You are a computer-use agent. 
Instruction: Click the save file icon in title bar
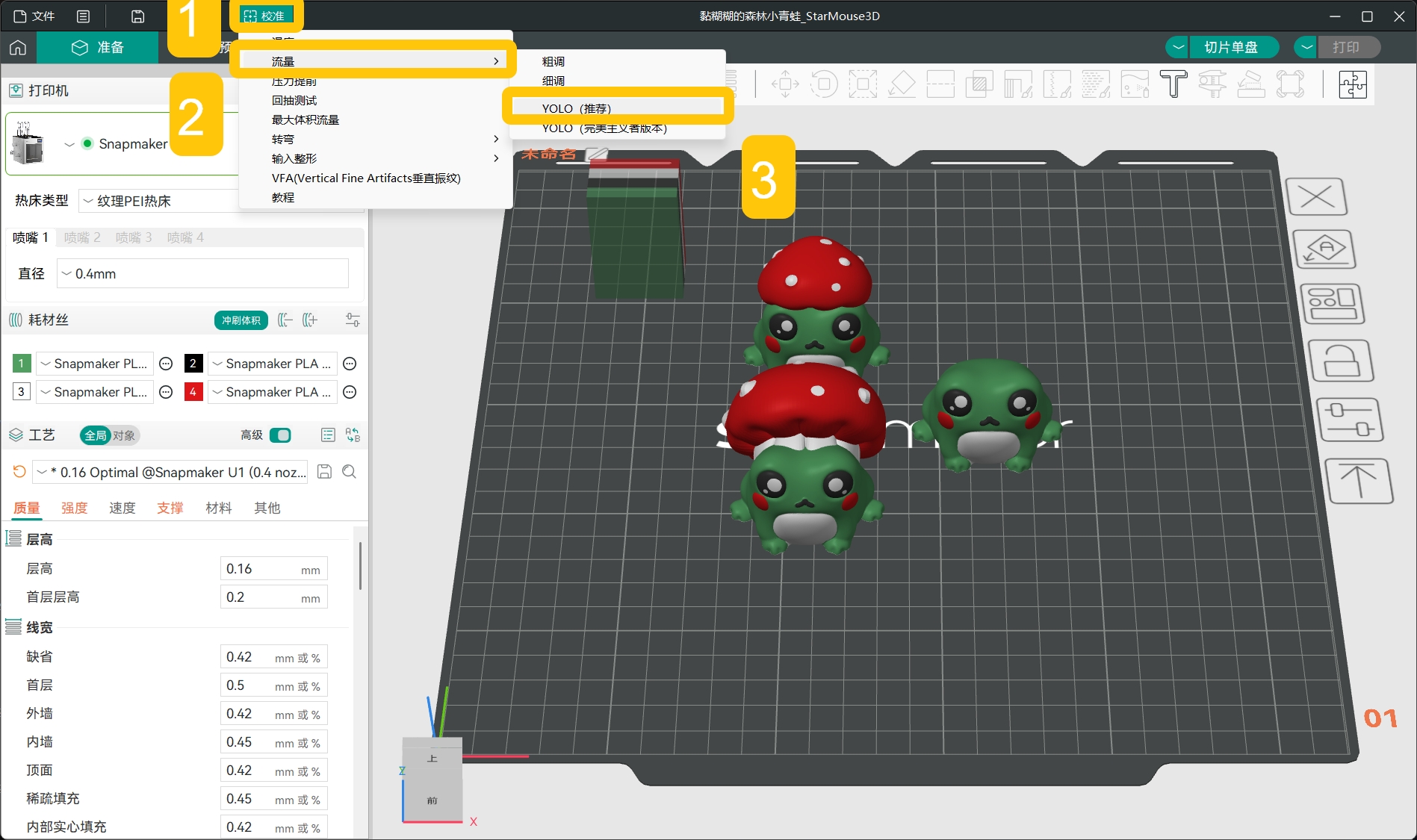point(137,16)
